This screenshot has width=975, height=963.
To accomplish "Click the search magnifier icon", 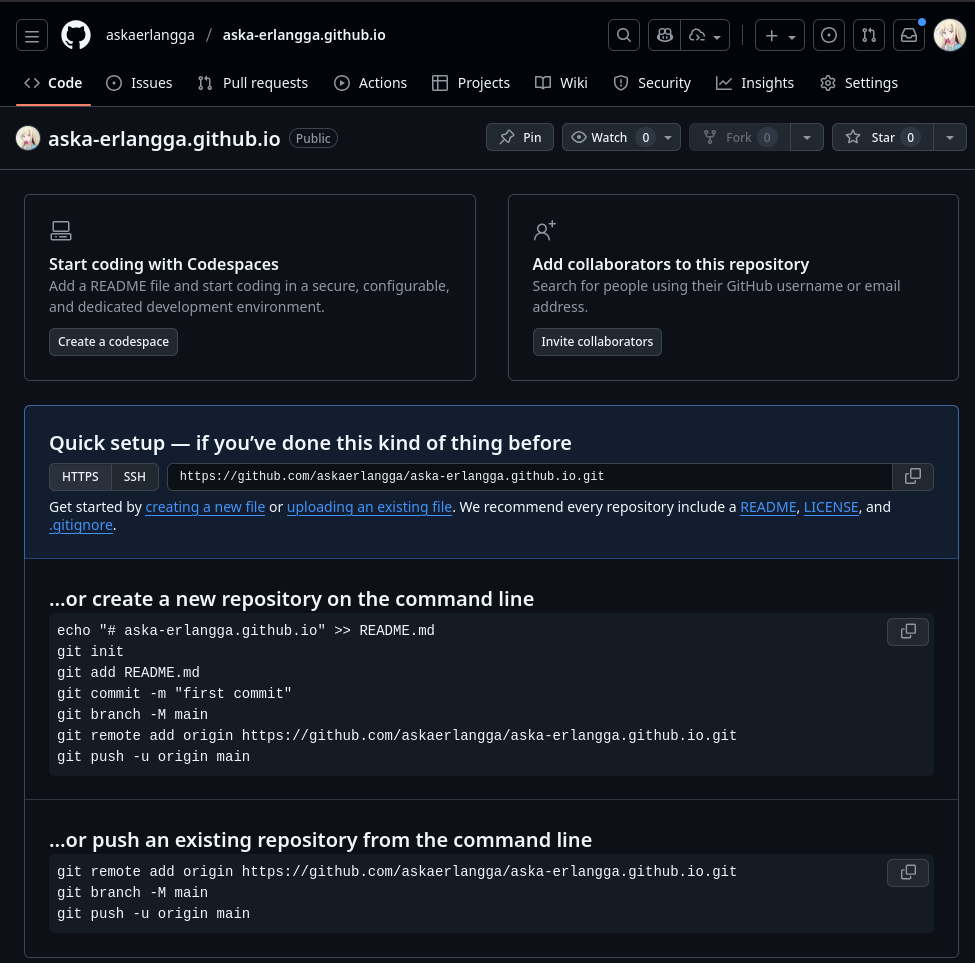I will [x=624, y=35].
